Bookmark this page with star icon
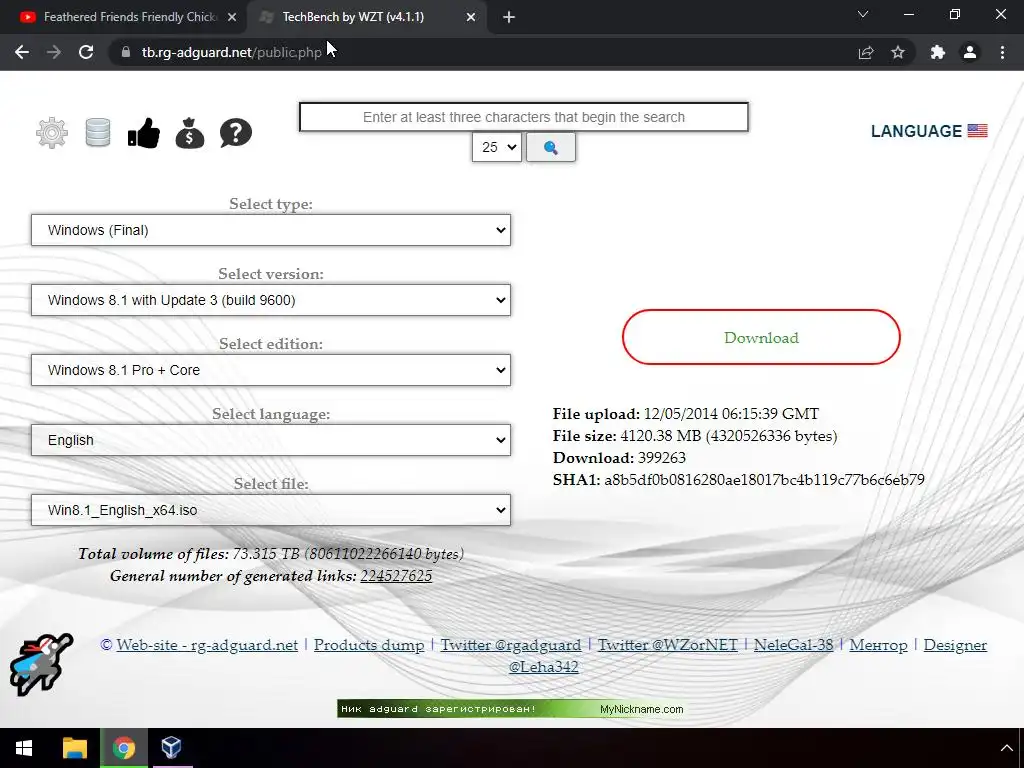The width and height of the screenshot is (1024, 768). pyautogui.click(x=898, y=52)
